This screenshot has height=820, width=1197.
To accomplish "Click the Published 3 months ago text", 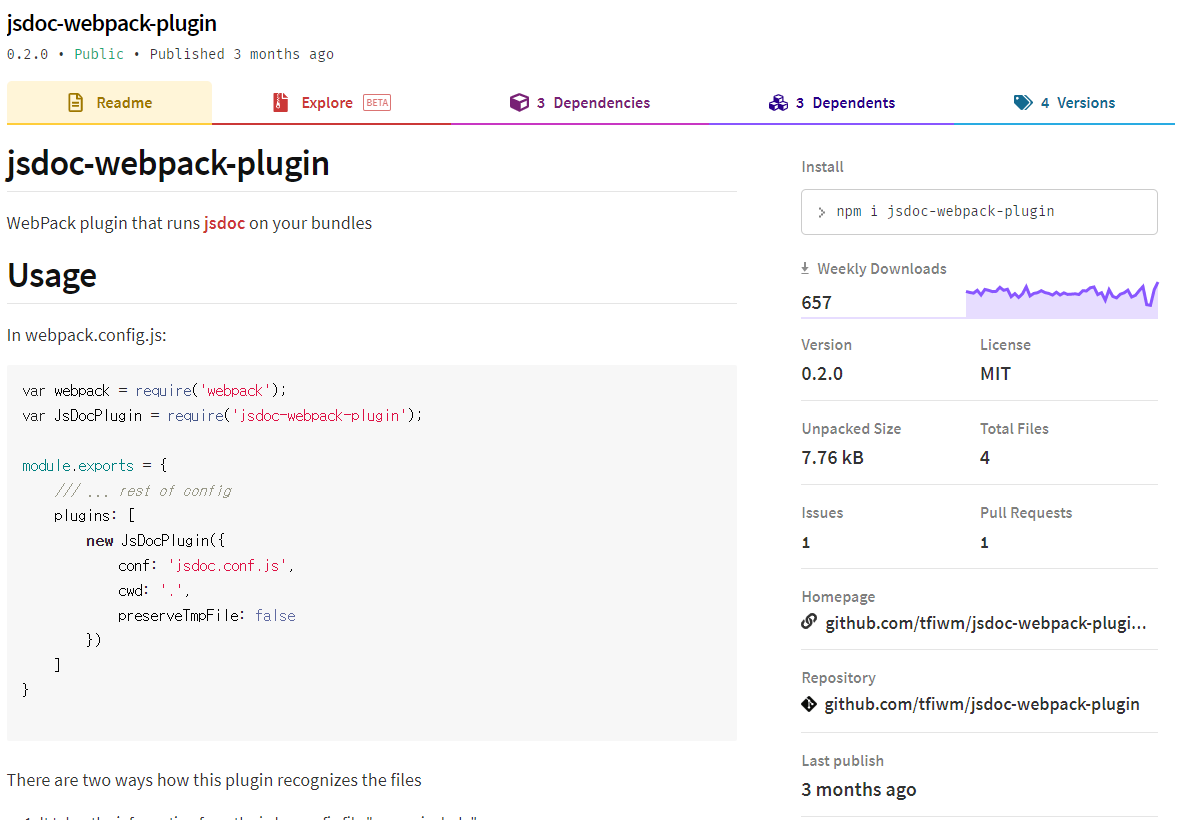I will (x=241, y=54).
